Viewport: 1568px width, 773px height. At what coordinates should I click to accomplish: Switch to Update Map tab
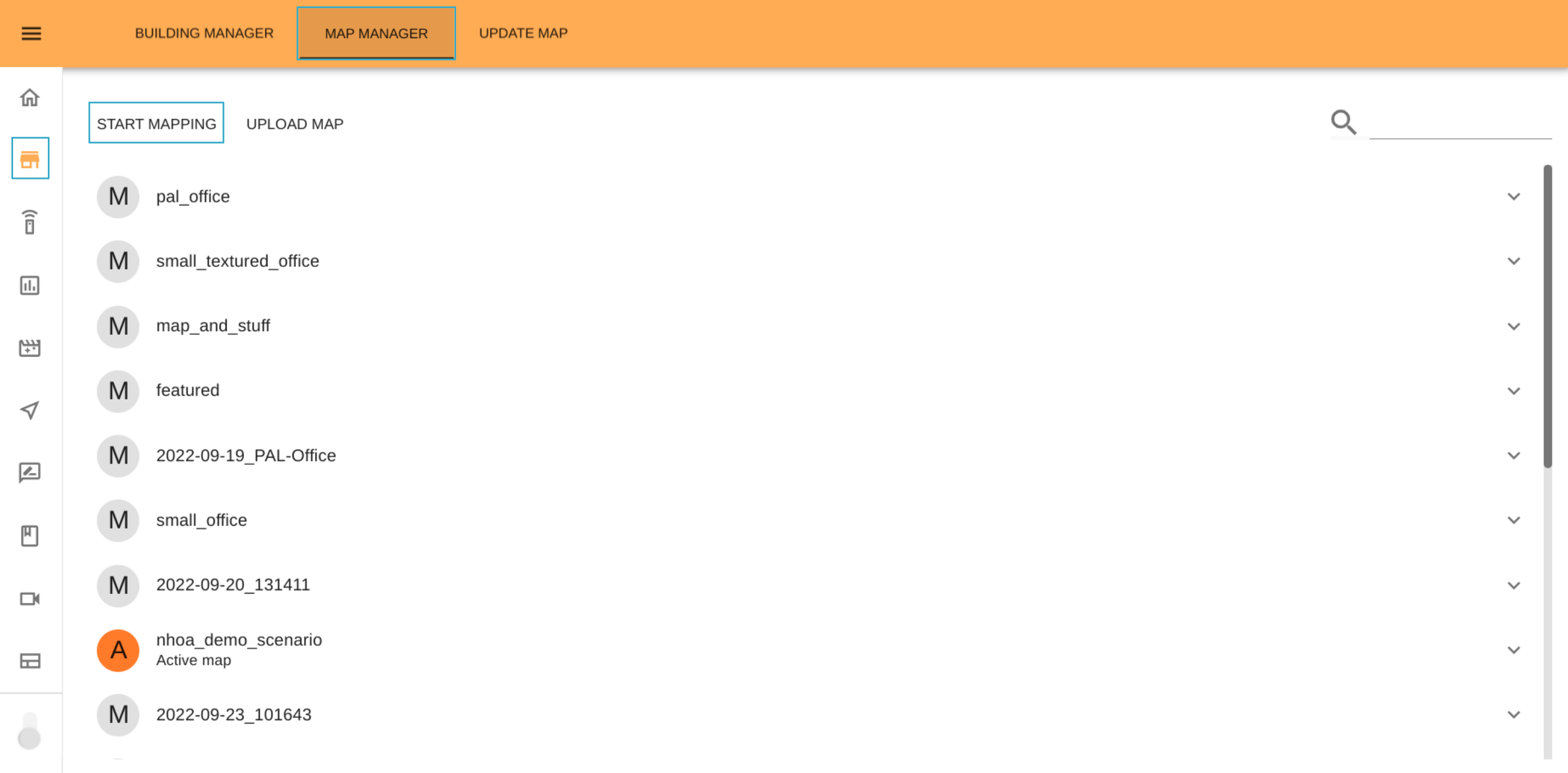click(523, 34)
